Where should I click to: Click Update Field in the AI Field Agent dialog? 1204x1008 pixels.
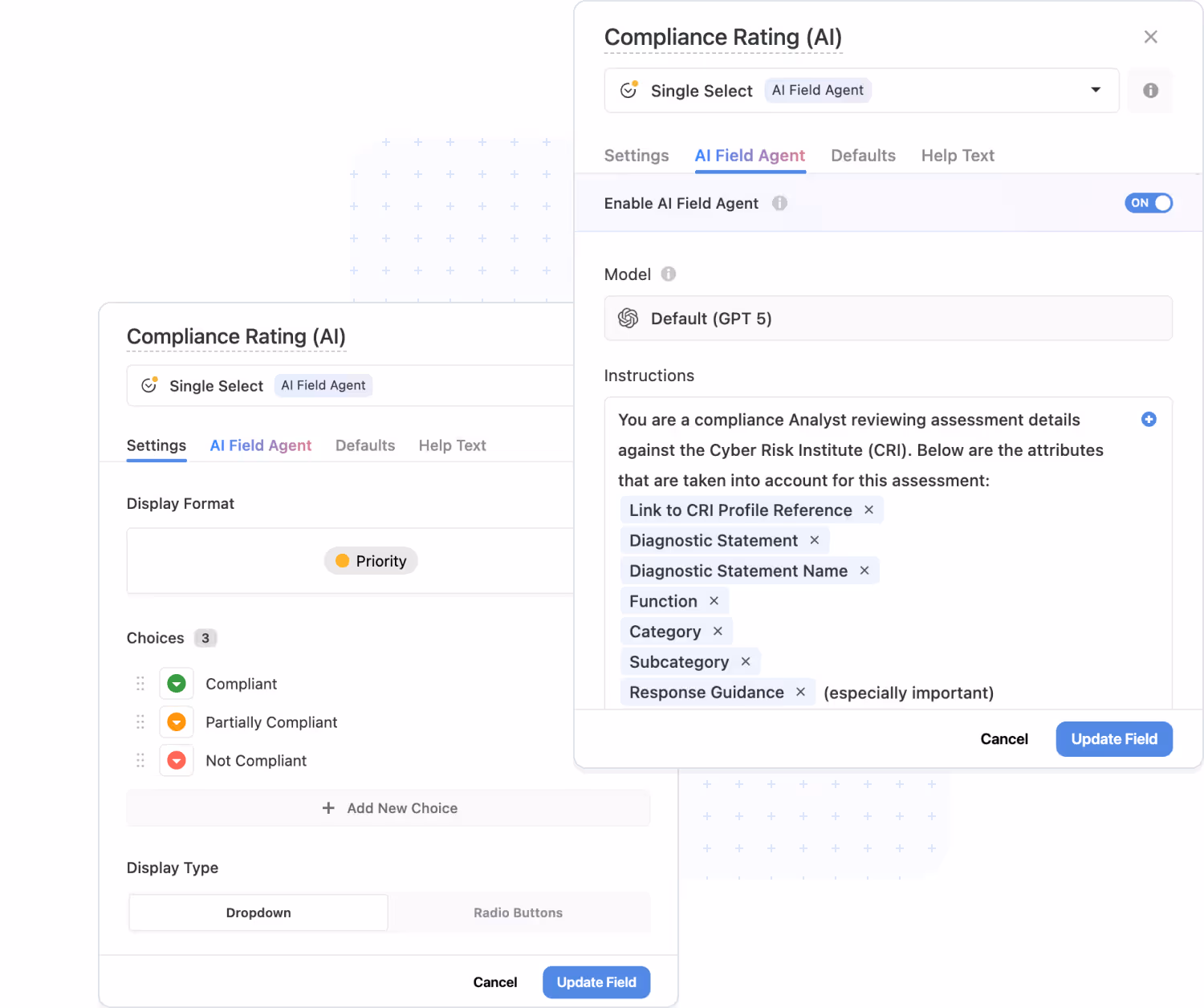[x=1114, y=739]
